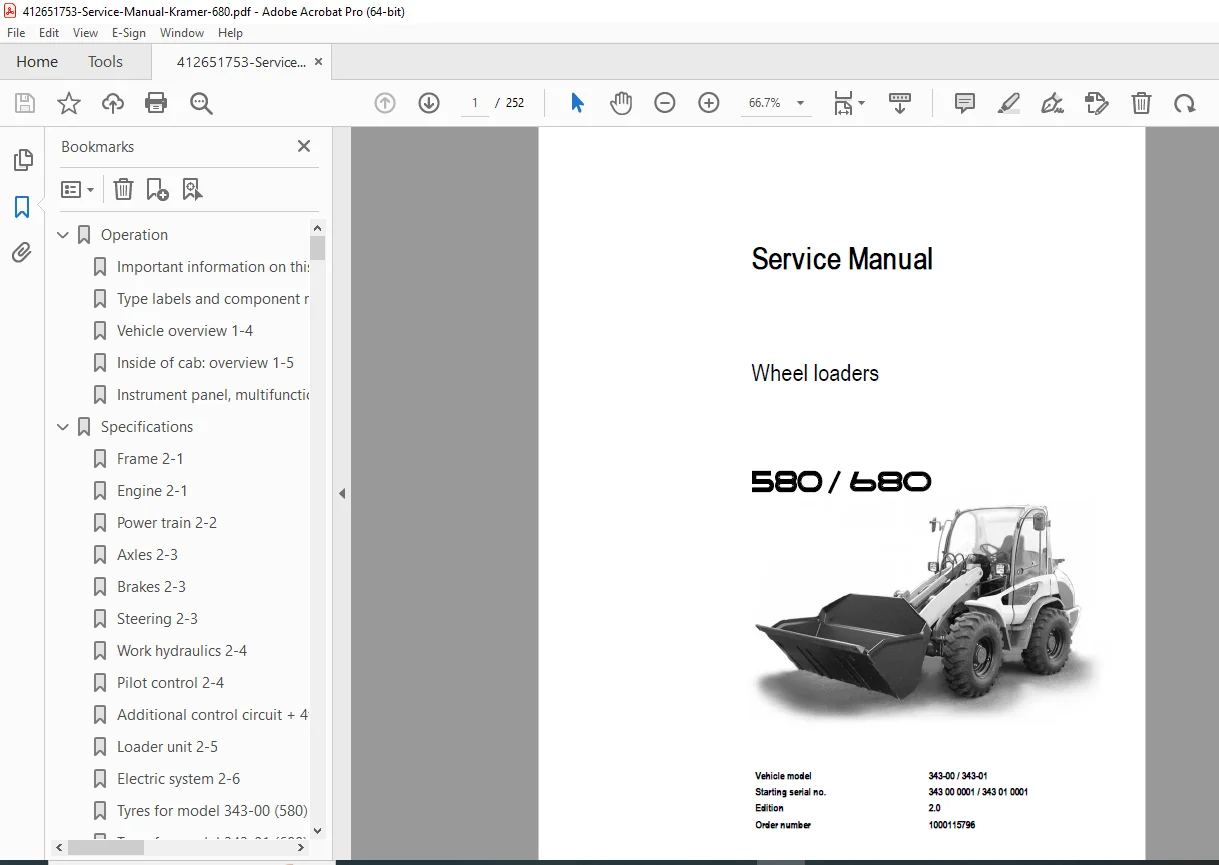Viewport: 1219px width, 865px height.
Task: Add a sticky note comment
Action: tap(965, 103)
